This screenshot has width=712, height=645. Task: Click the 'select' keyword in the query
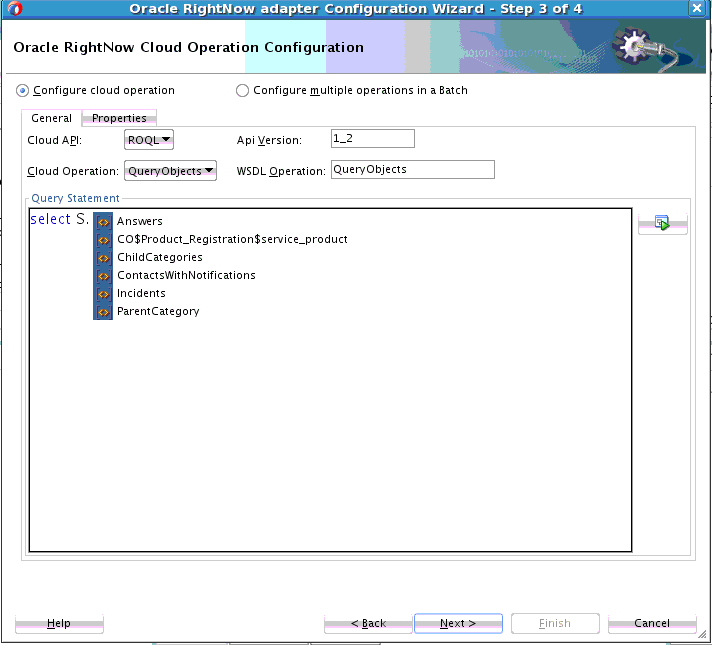tap(50, 219)
